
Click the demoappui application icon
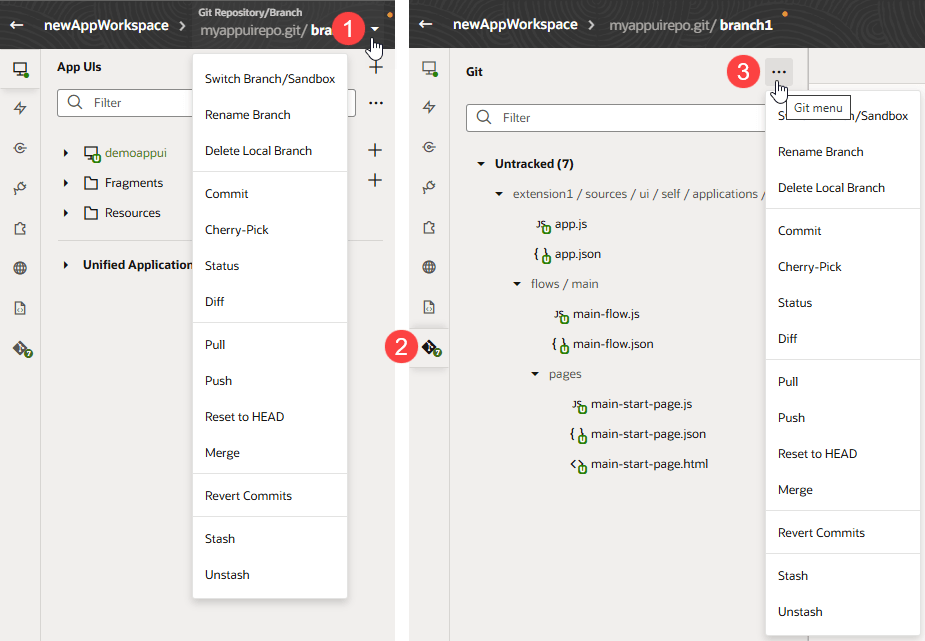pyautogui.click(x=92, y=153)
